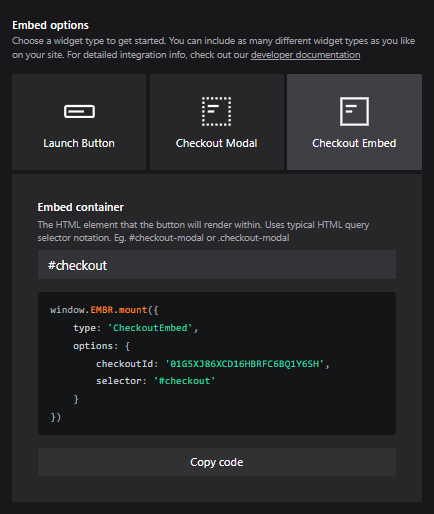Click the closing }) line of snippet
Image resolution: width=434 pixels, height=514 pixels.
[56, 417]
